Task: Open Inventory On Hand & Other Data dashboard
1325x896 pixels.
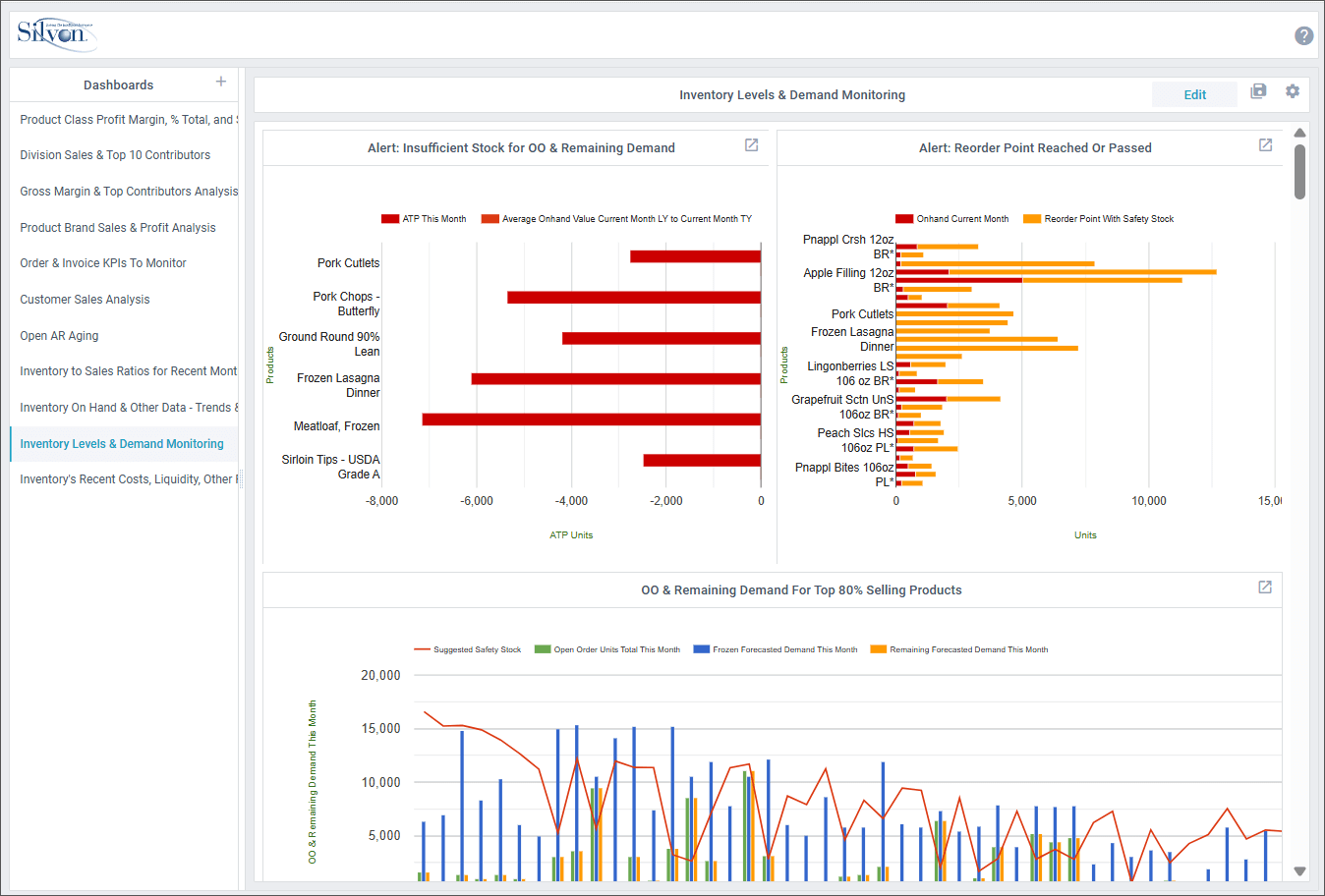Action: tap(124, 408)
